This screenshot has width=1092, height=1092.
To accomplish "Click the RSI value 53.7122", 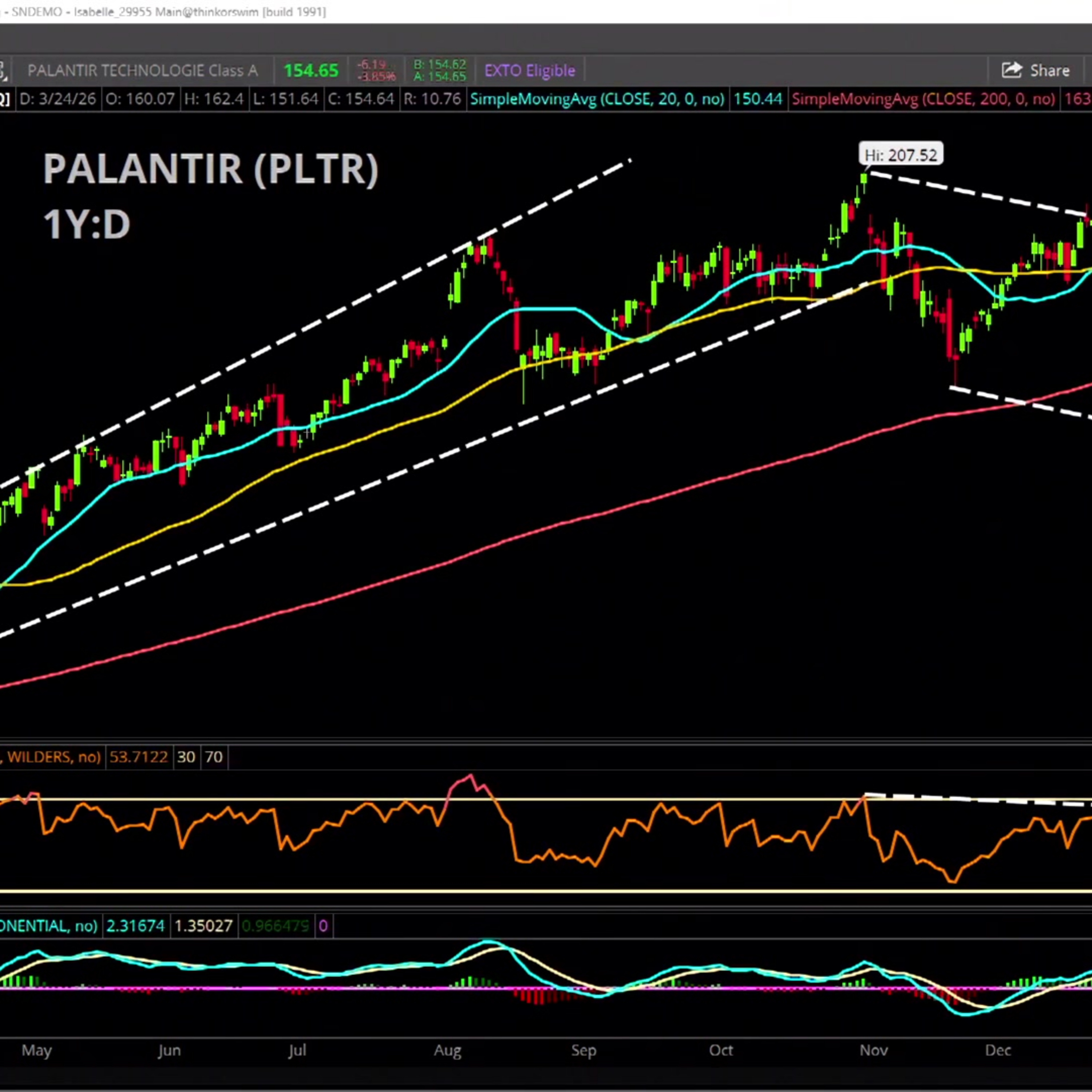I will point(138,757).
